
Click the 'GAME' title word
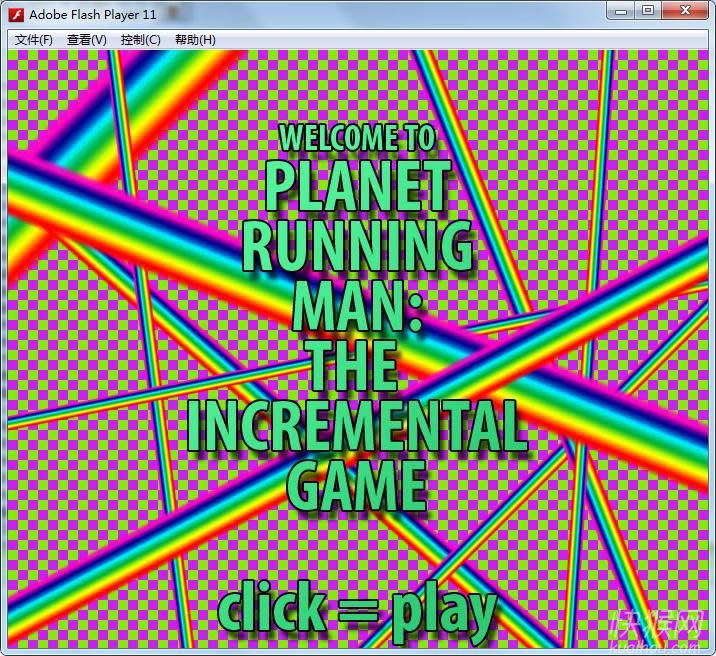(358, 486)
